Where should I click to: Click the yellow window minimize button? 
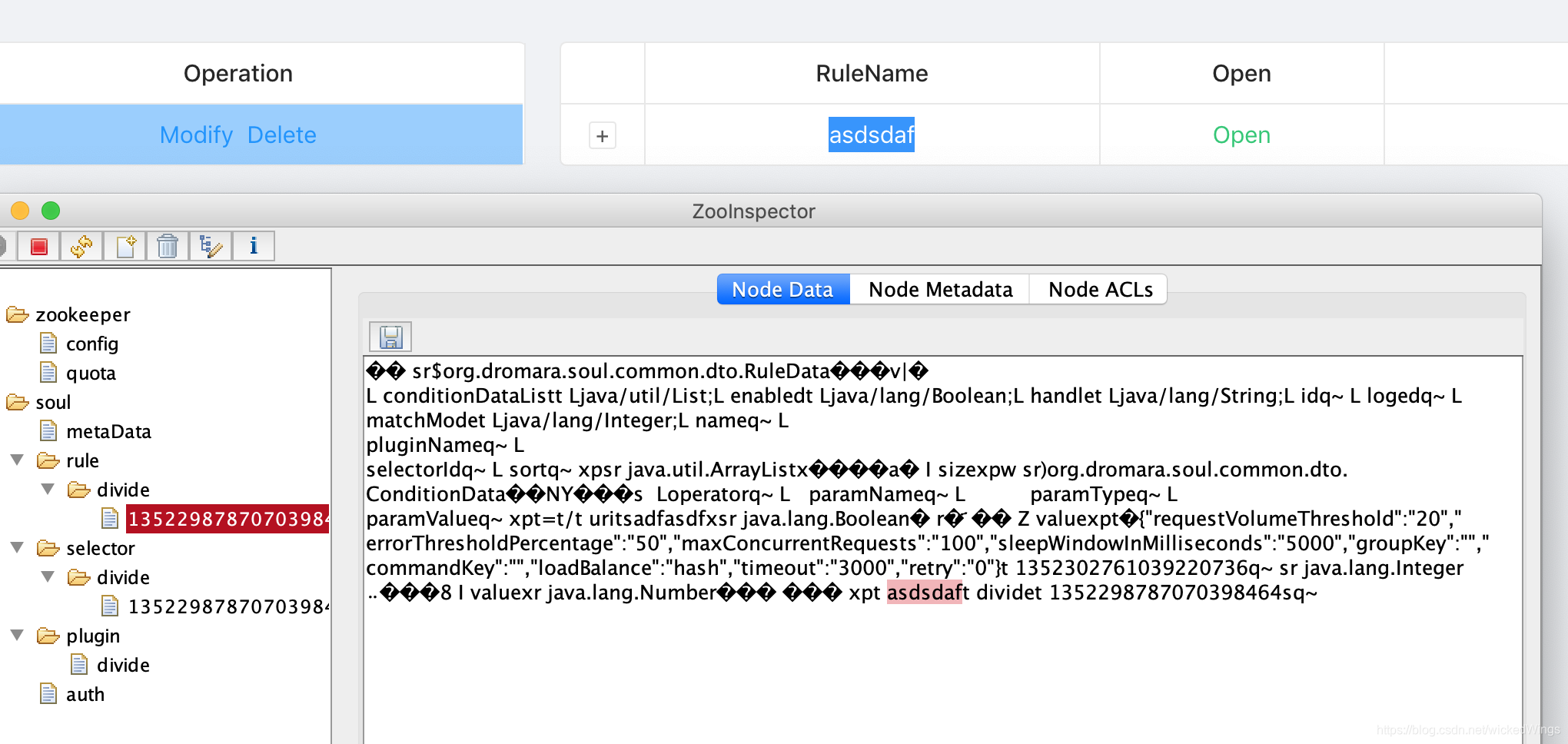pyautogui.click(x=20, y=211)
